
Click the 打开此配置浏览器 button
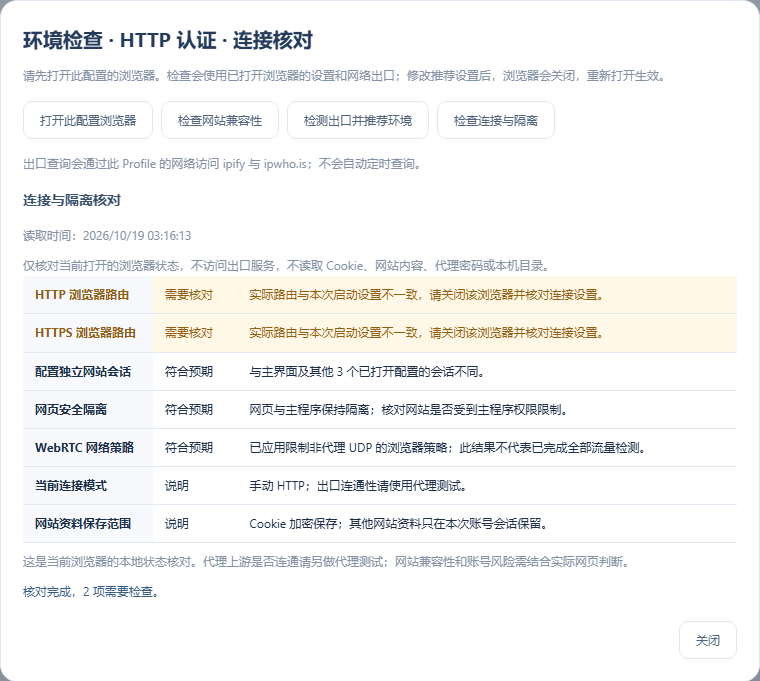[x=88, y=120]
